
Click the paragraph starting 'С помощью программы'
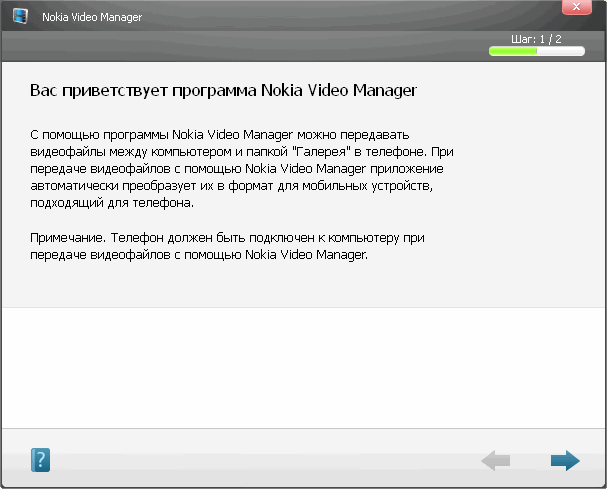point(242,169)
